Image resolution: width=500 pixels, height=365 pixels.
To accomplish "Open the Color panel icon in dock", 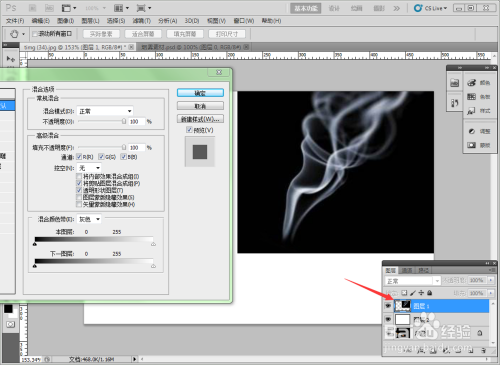I will coord(471,82).
